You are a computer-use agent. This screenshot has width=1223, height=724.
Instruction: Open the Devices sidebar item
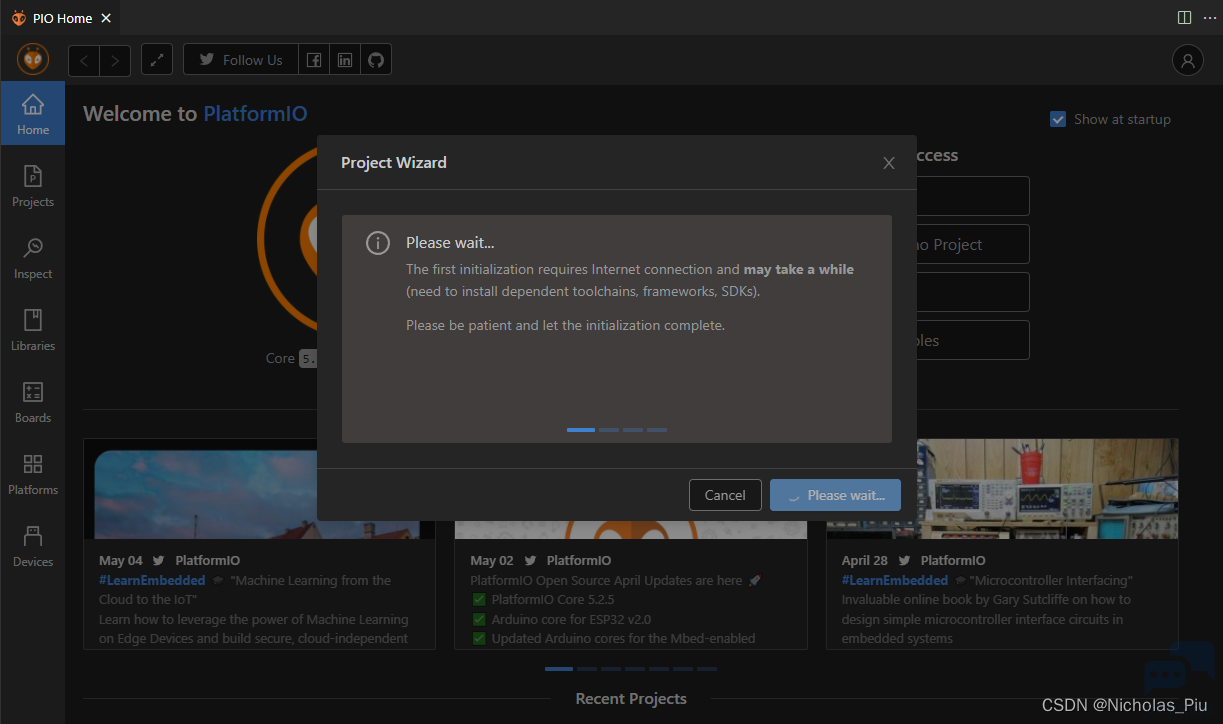coord(33,546)
